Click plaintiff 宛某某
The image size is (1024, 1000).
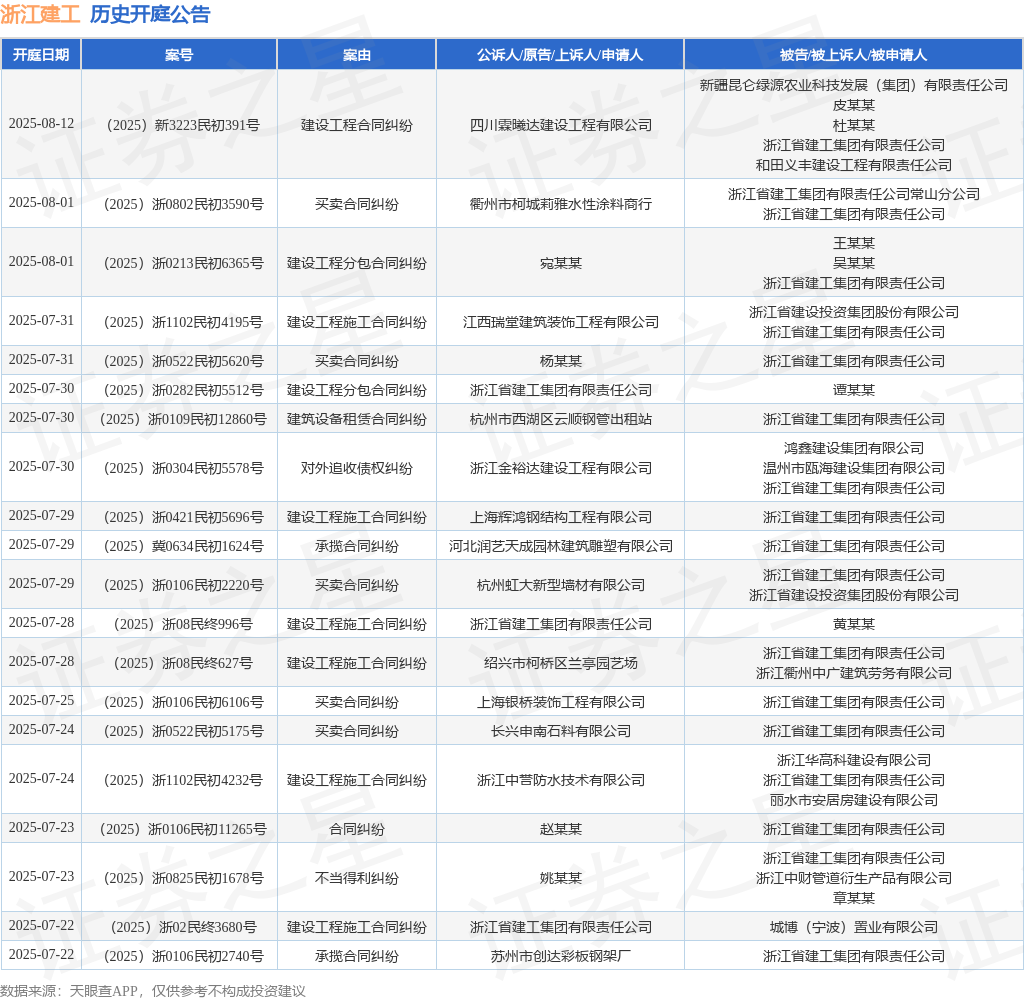(561, 263)
